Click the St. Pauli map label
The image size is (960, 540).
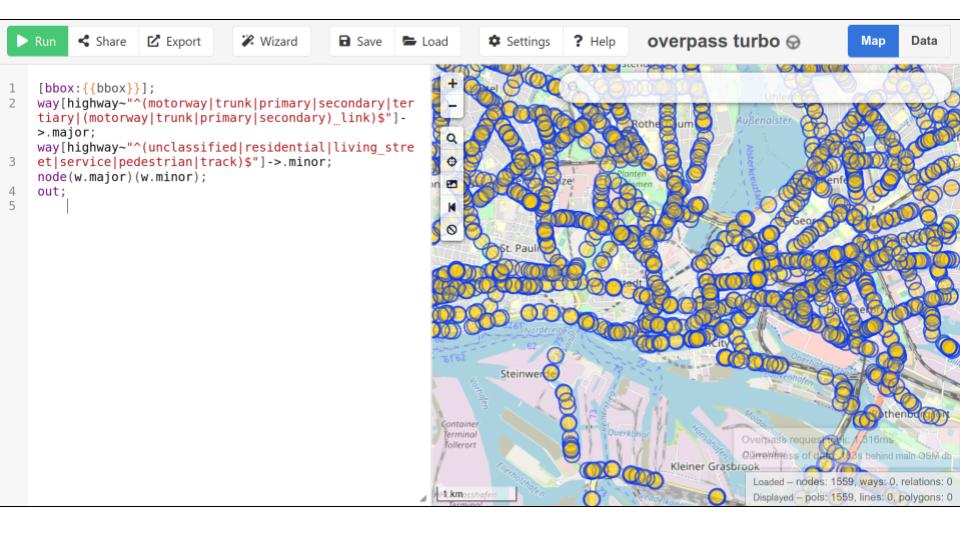tap(519, 248)
